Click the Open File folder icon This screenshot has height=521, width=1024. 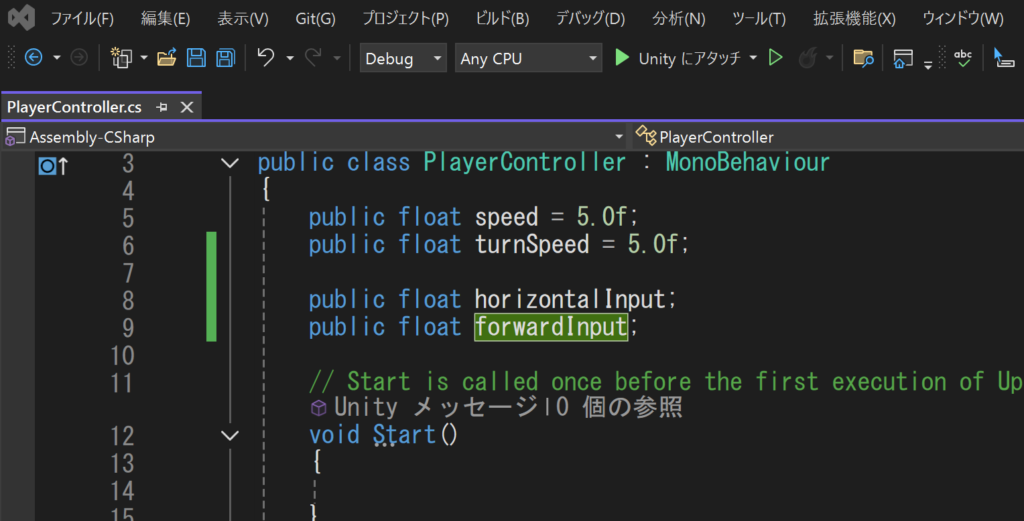(167, 58)
